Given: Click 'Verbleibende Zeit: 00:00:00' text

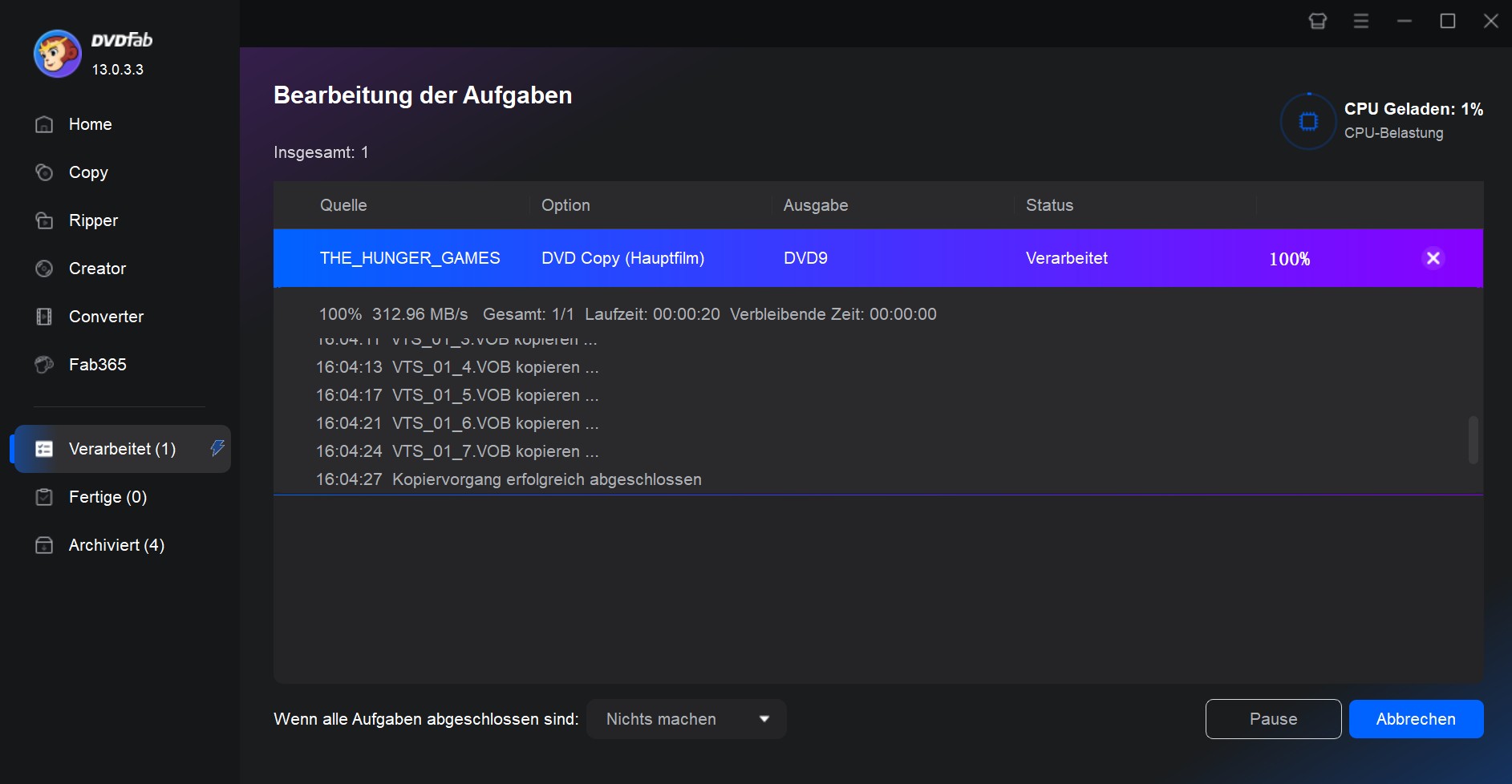Looking at the screenshot, I should (x=833, y=314).
